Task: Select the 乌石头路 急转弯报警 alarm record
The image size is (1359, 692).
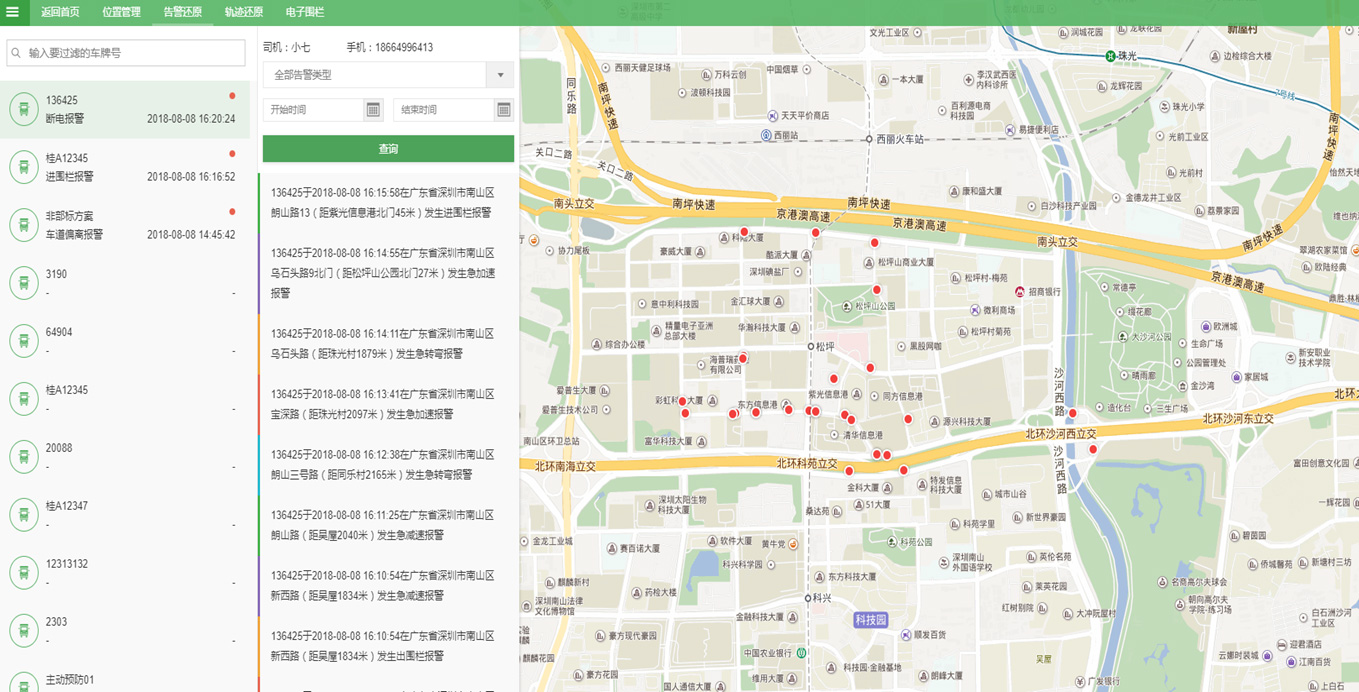Action: point(385,344)
